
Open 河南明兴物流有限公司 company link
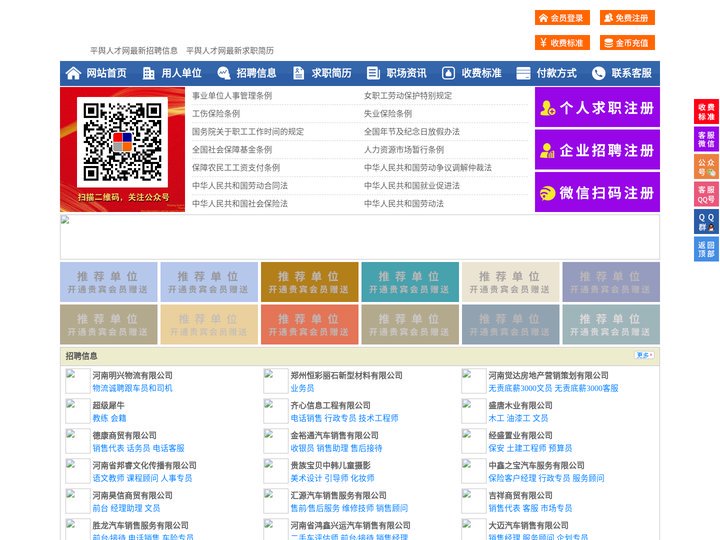pos(132,375)
